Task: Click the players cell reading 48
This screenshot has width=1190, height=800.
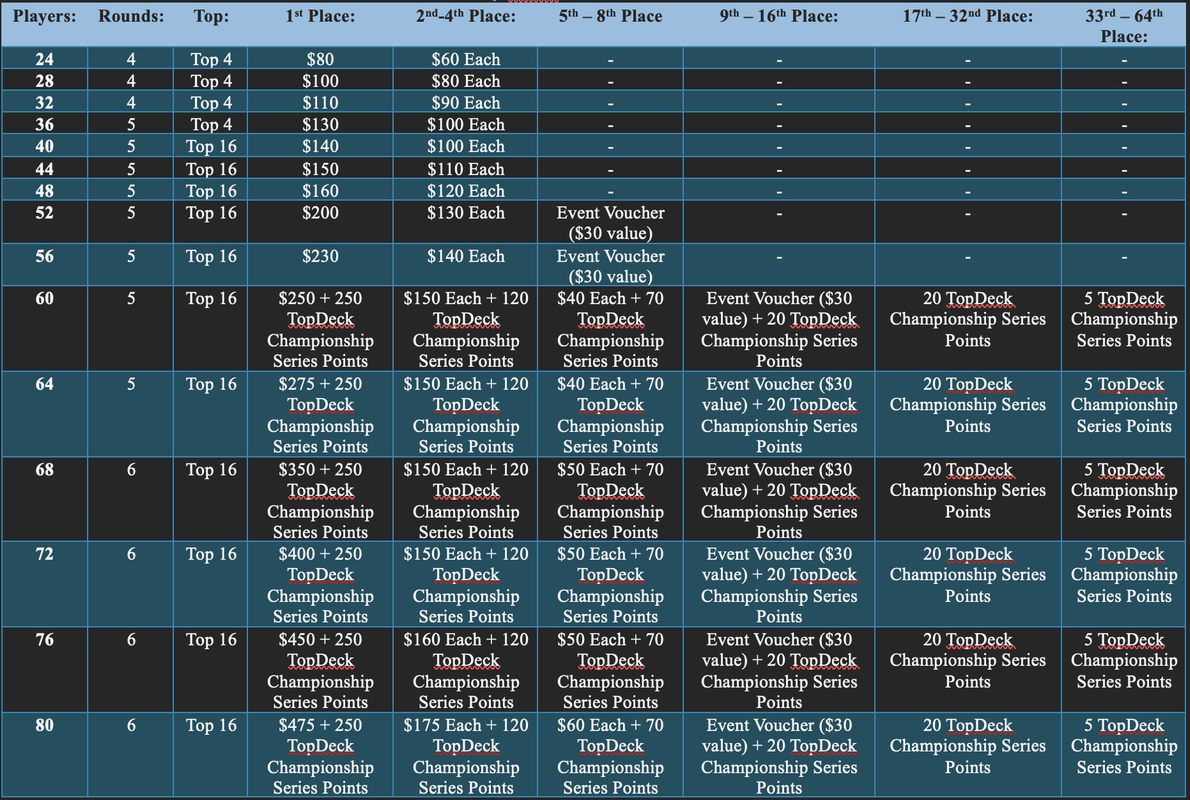Action: tap(45, 191)
